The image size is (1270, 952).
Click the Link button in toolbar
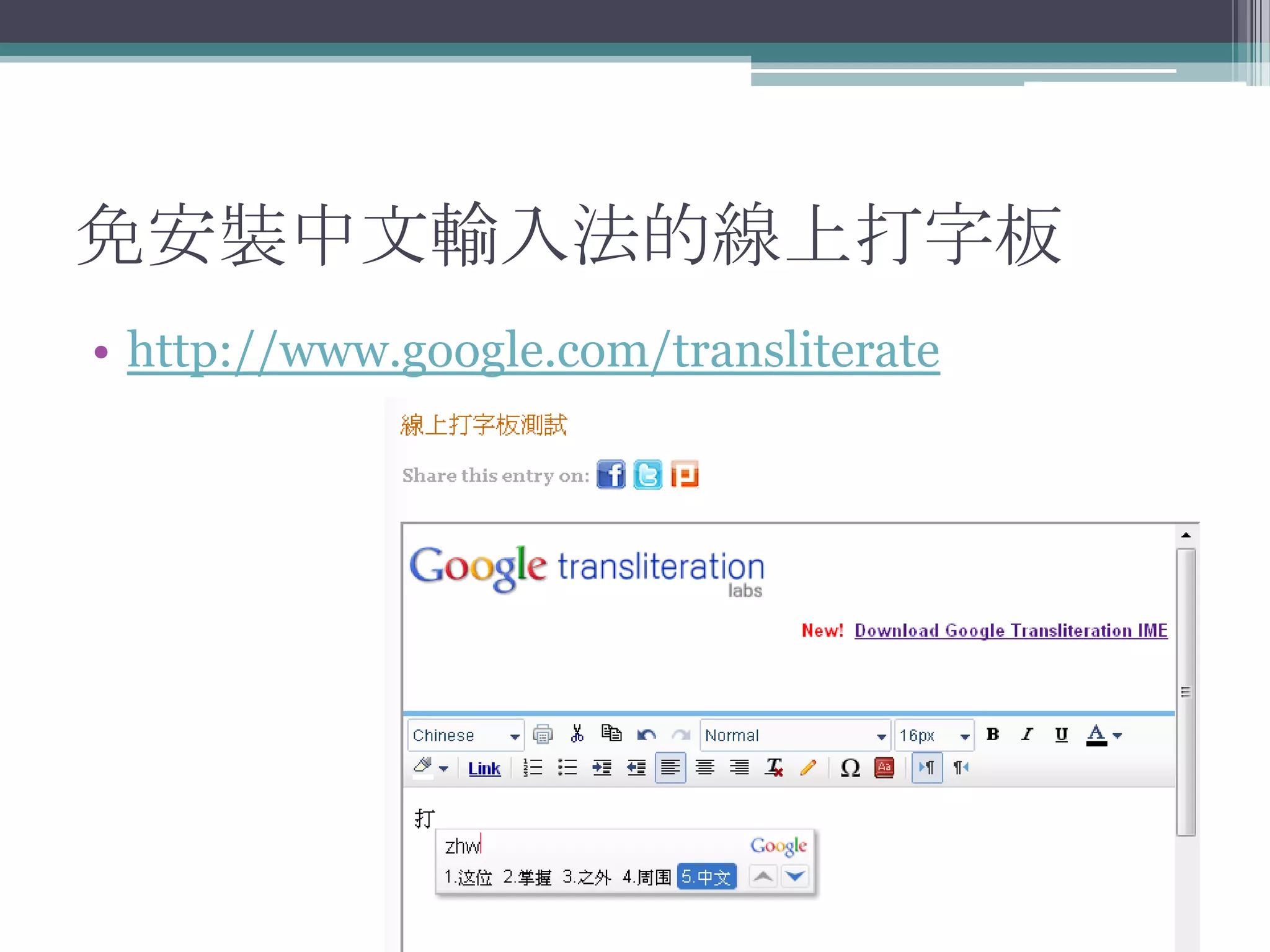[484, 769]
